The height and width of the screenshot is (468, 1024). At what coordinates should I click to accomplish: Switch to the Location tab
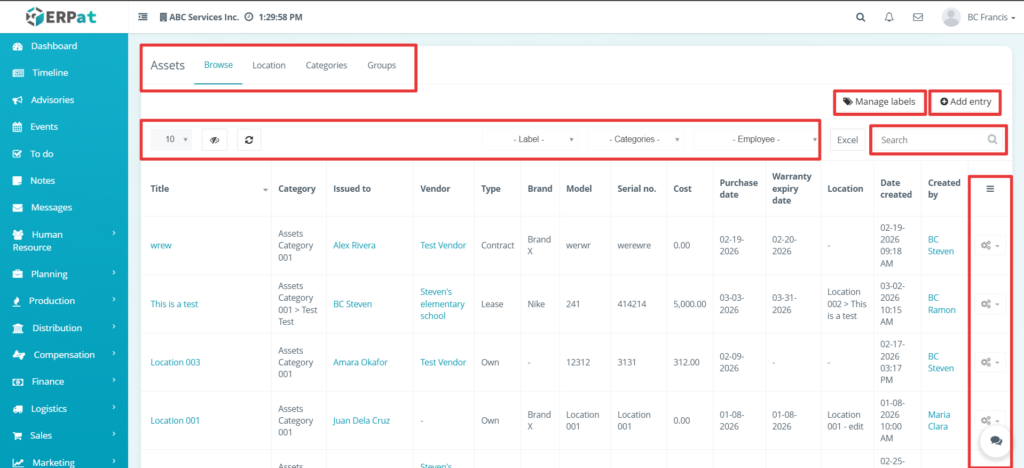coord(268,65)
